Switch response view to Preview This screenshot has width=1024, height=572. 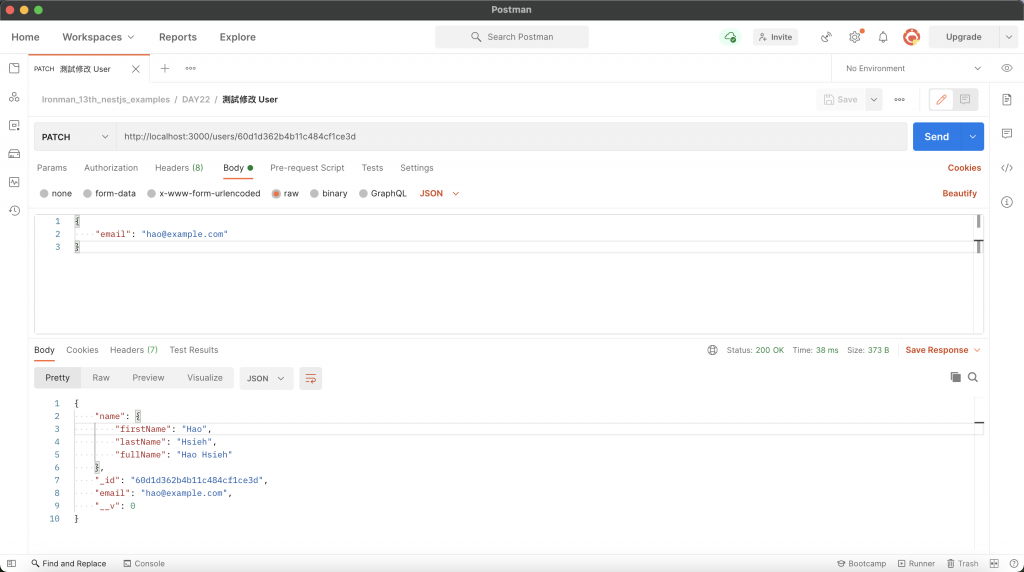148,378
